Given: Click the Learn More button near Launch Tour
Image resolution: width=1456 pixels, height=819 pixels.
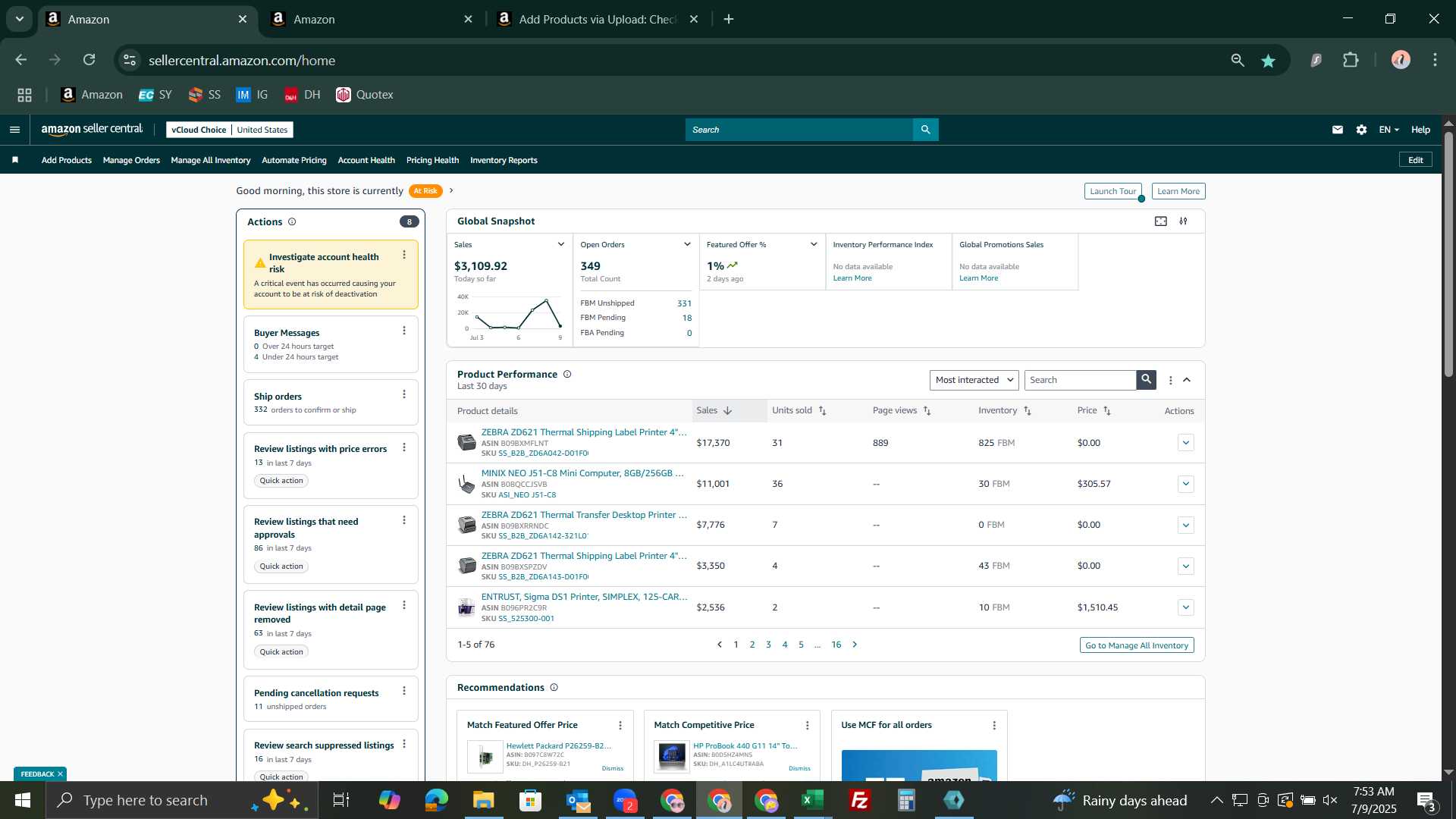Looking at the screenshot, I should pos(1178,191).
